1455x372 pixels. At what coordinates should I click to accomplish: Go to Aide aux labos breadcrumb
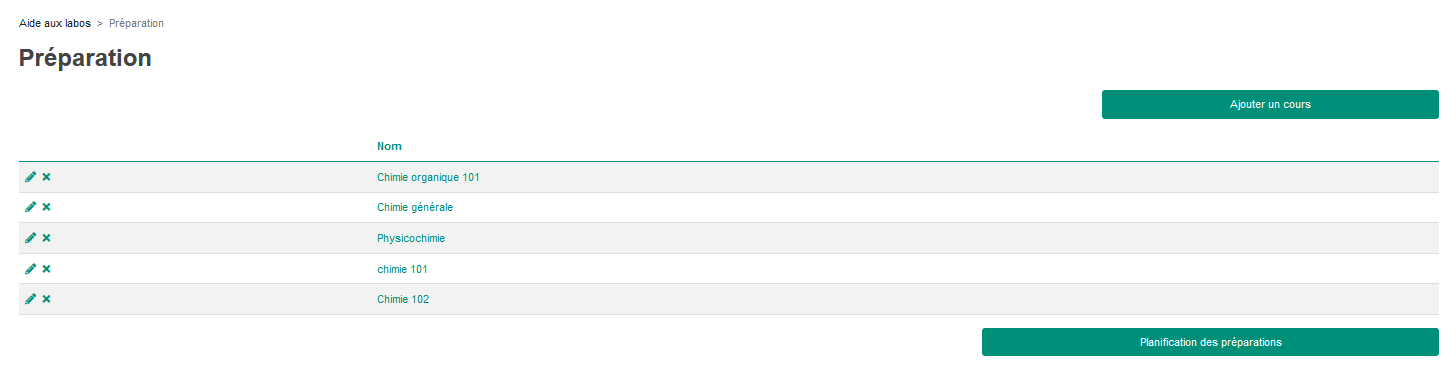(x=55, y=23)
